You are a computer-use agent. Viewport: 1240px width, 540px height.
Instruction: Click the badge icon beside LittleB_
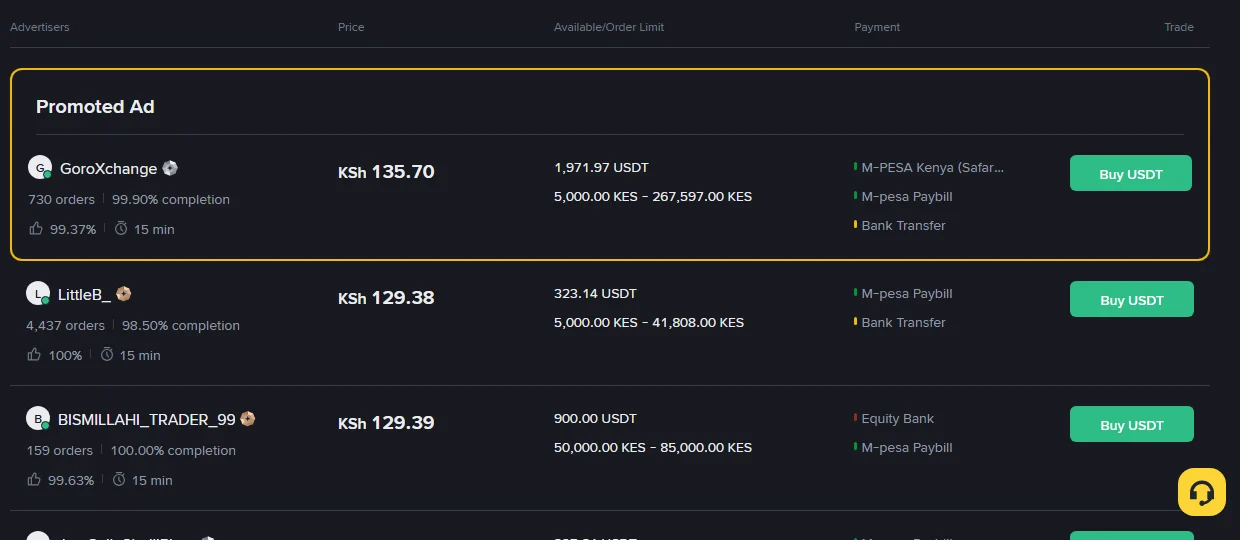[x=124, y=294]
